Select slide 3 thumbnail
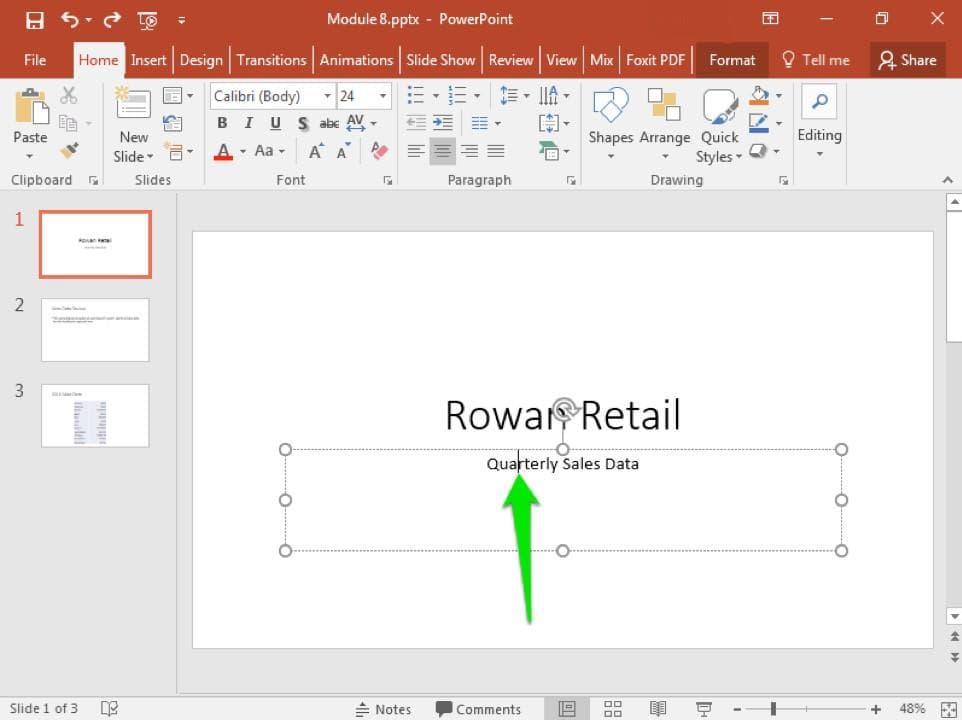Screen dimensions: 962x720 (95, 416)
